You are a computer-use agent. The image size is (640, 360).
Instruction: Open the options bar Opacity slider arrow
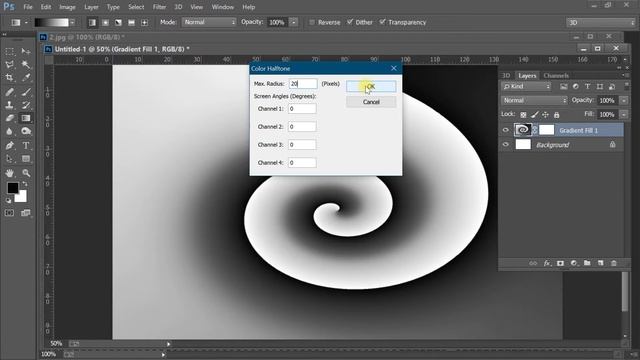293,22
